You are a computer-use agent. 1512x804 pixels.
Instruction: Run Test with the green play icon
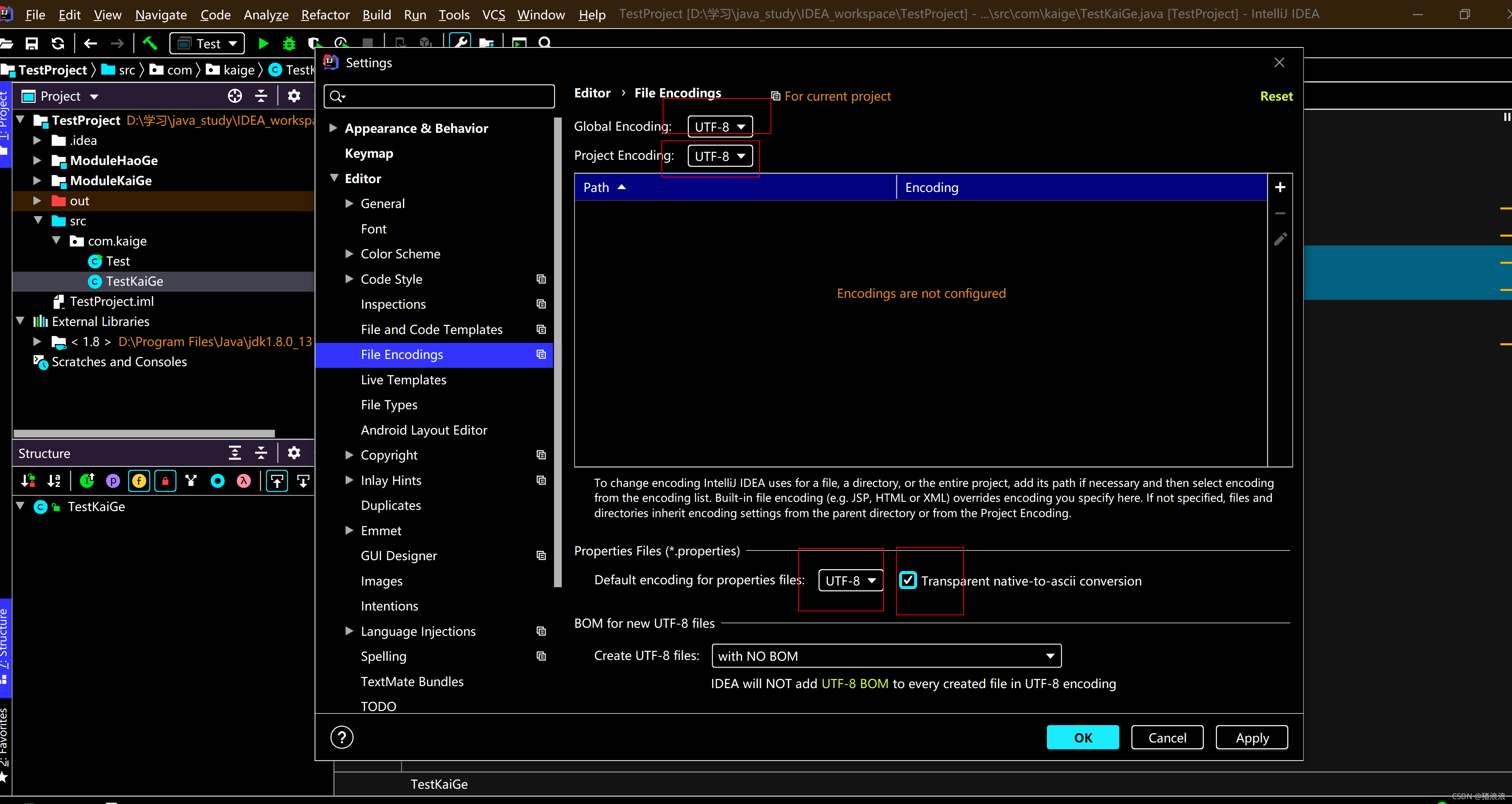(263, 43)
